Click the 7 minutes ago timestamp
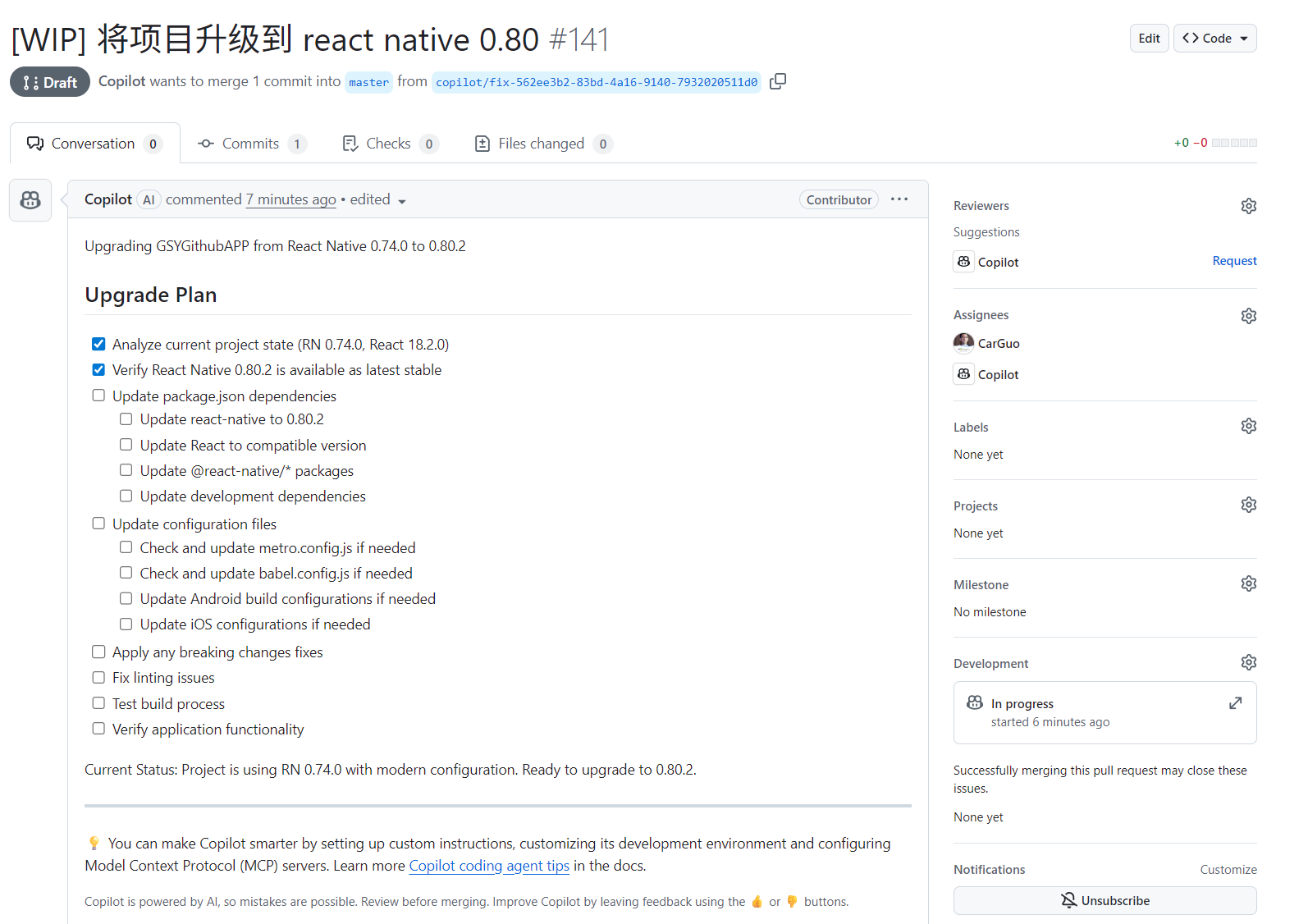The width and height of the screenshot is (1308, 924). 290,199
